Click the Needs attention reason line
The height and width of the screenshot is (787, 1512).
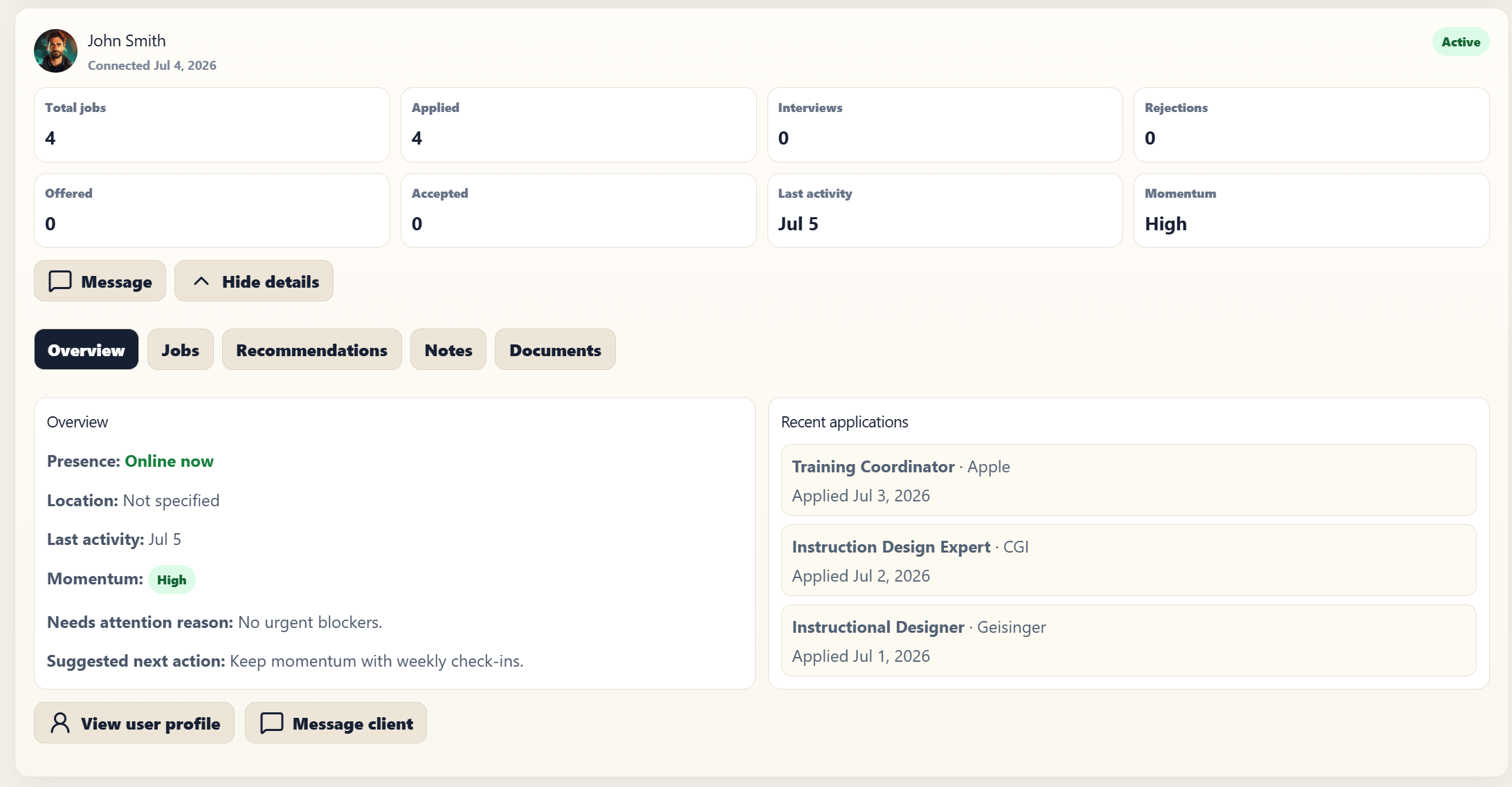click(x=215, y=622)
